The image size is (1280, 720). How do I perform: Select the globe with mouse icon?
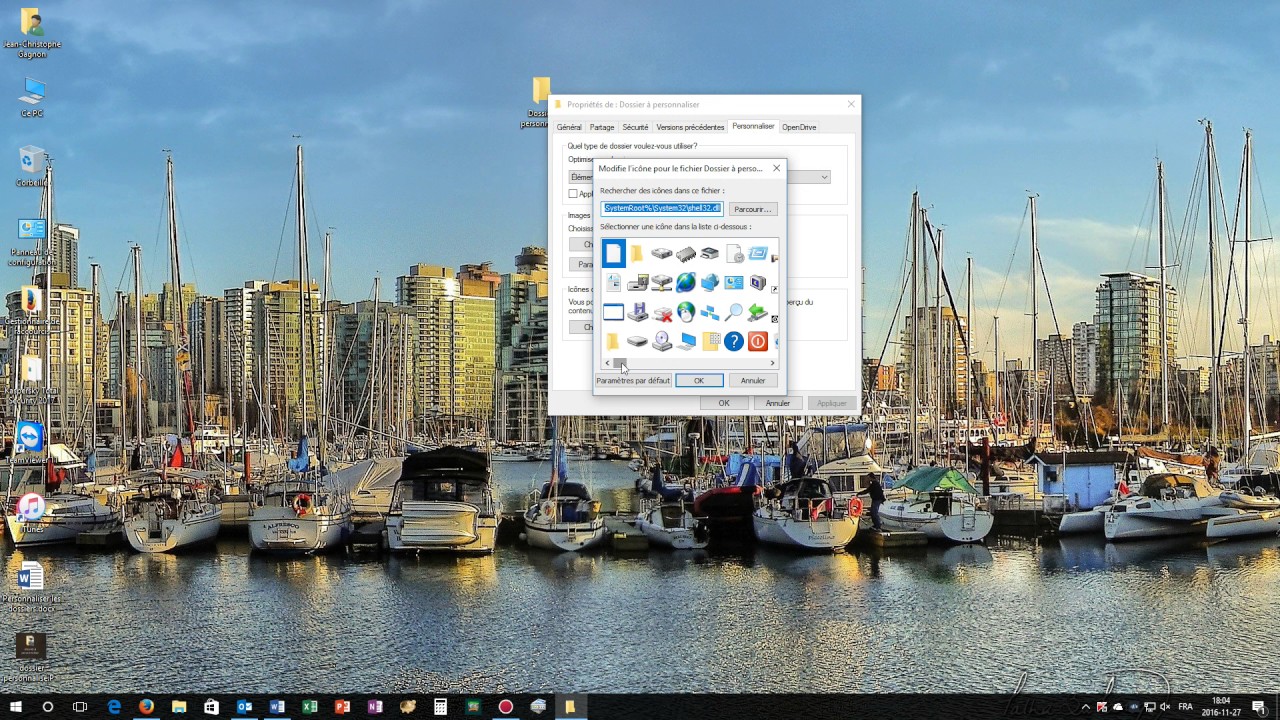click(x=686, y=312)
